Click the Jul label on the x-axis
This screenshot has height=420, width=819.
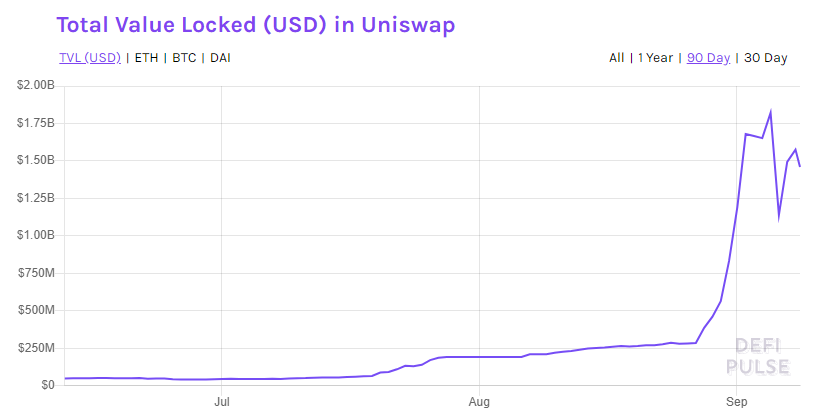222,402
